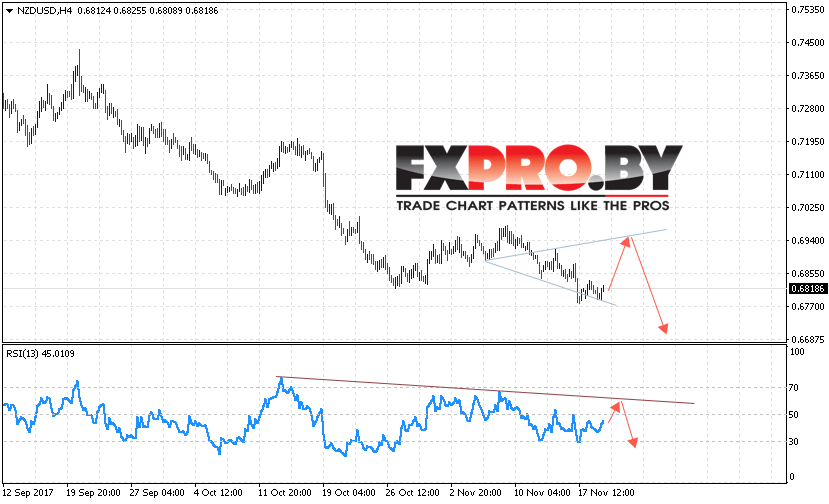Select the RSI level 100 label

point(797,352)
